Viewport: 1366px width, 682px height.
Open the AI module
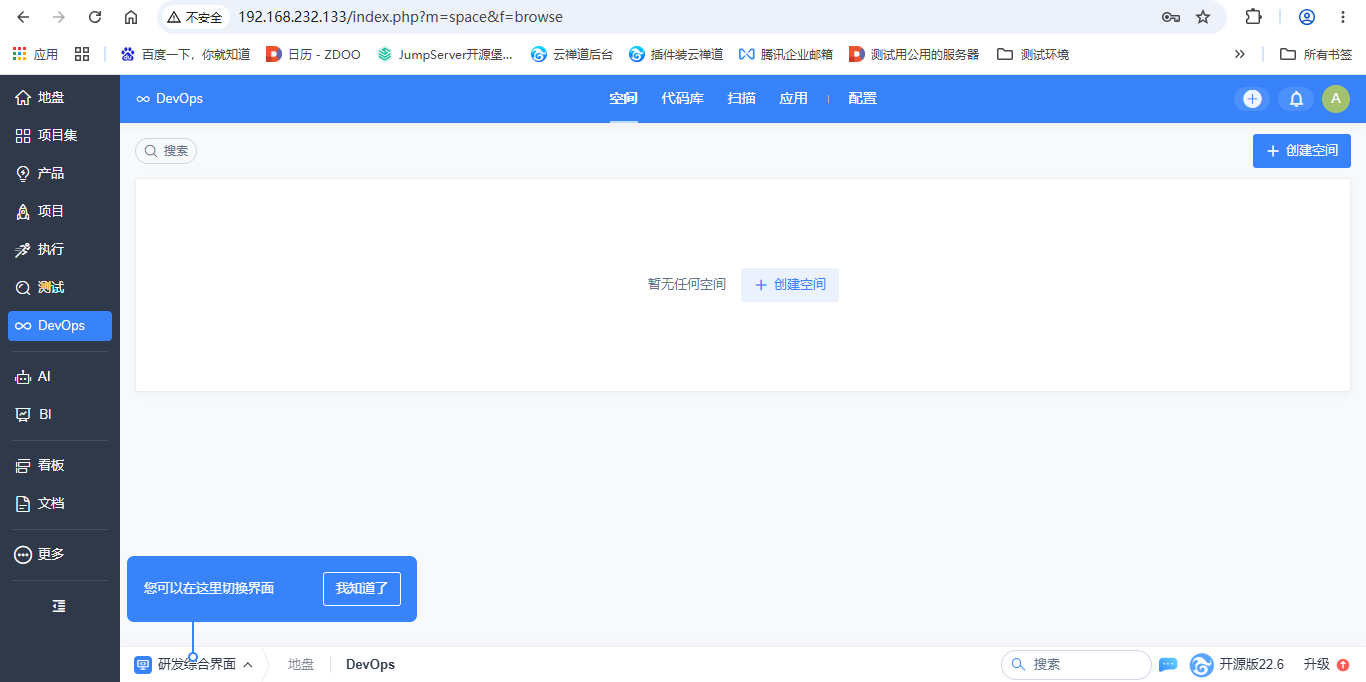coord(60,377)
